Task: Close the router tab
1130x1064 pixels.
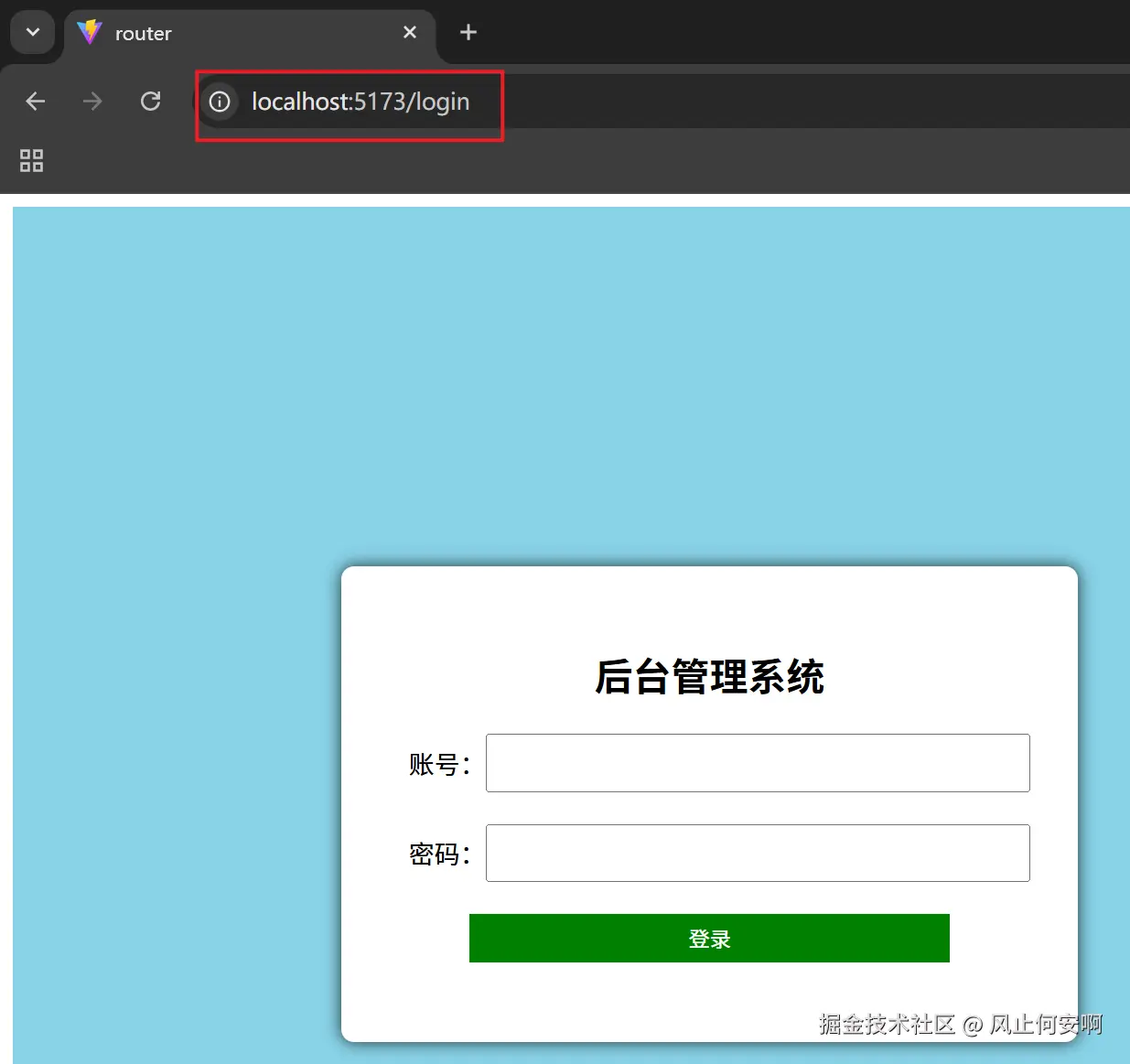Action: coord(410,33)
